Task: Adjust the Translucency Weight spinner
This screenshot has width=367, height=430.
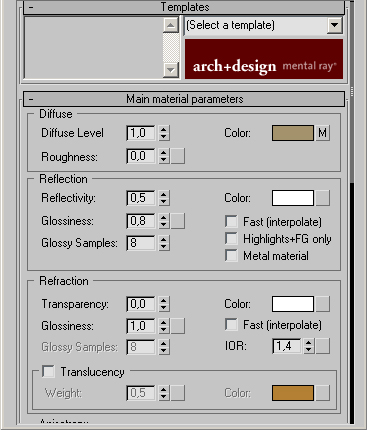Action: 164,393
